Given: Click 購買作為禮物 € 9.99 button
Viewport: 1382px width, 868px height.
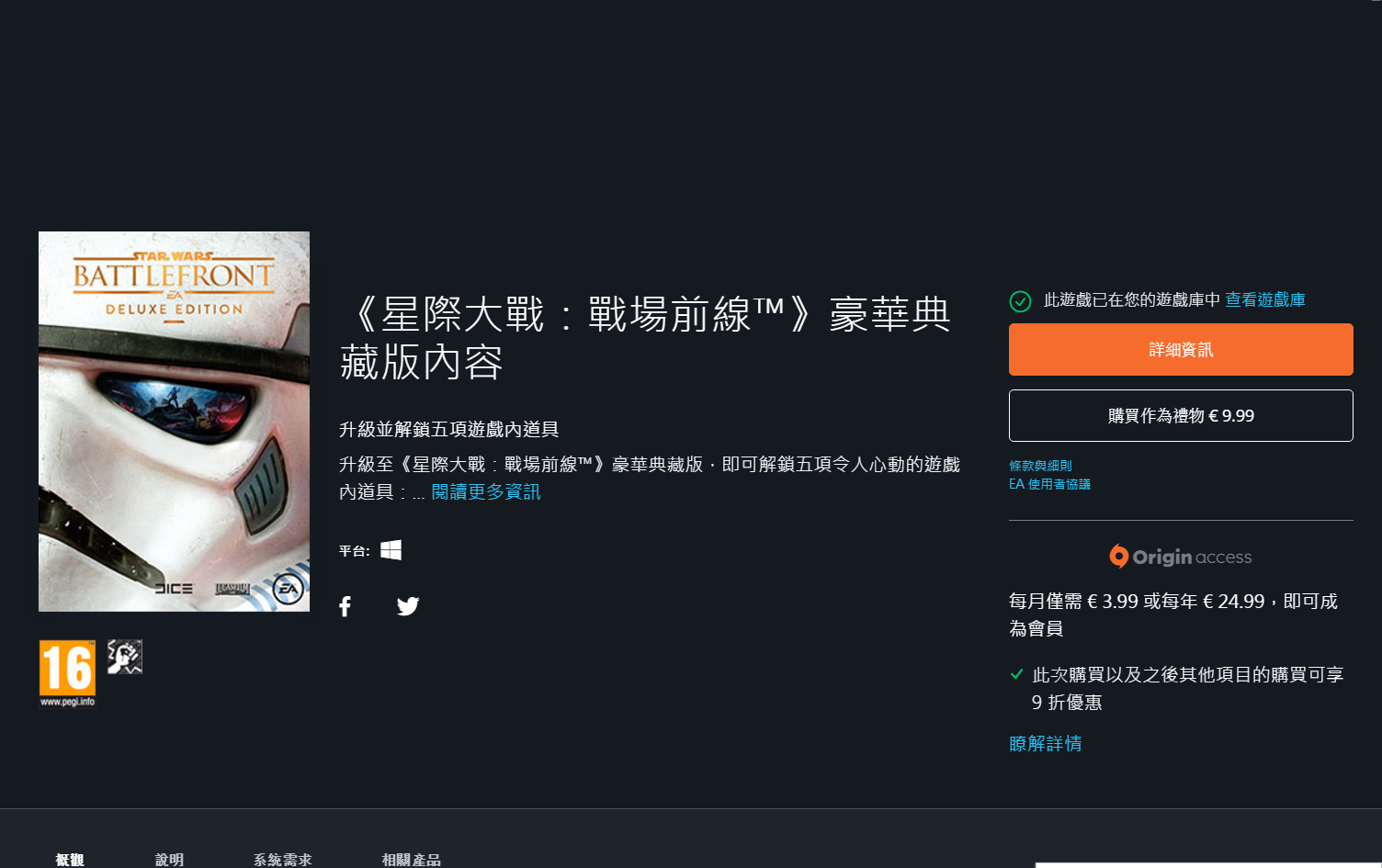Looking at the screenshot, I should 1180,416.
